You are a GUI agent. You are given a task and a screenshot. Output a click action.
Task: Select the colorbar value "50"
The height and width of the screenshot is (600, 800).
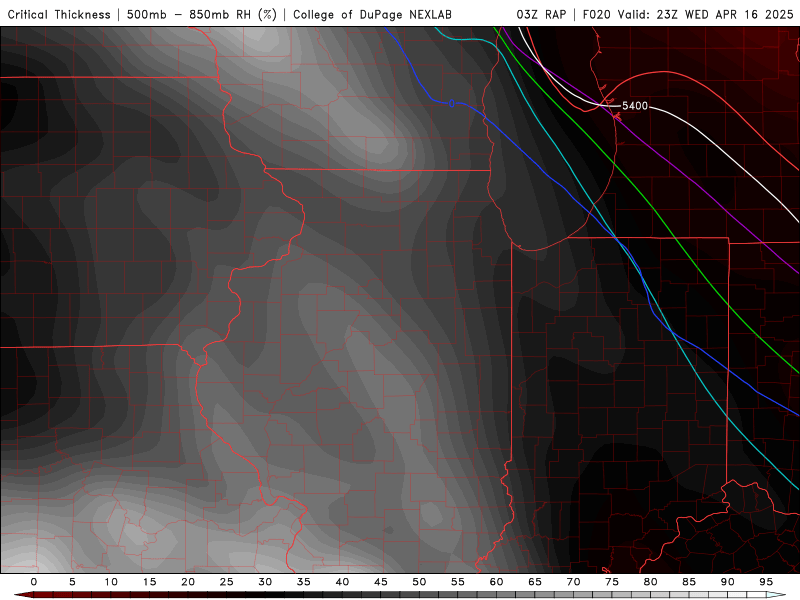[419, 582]
